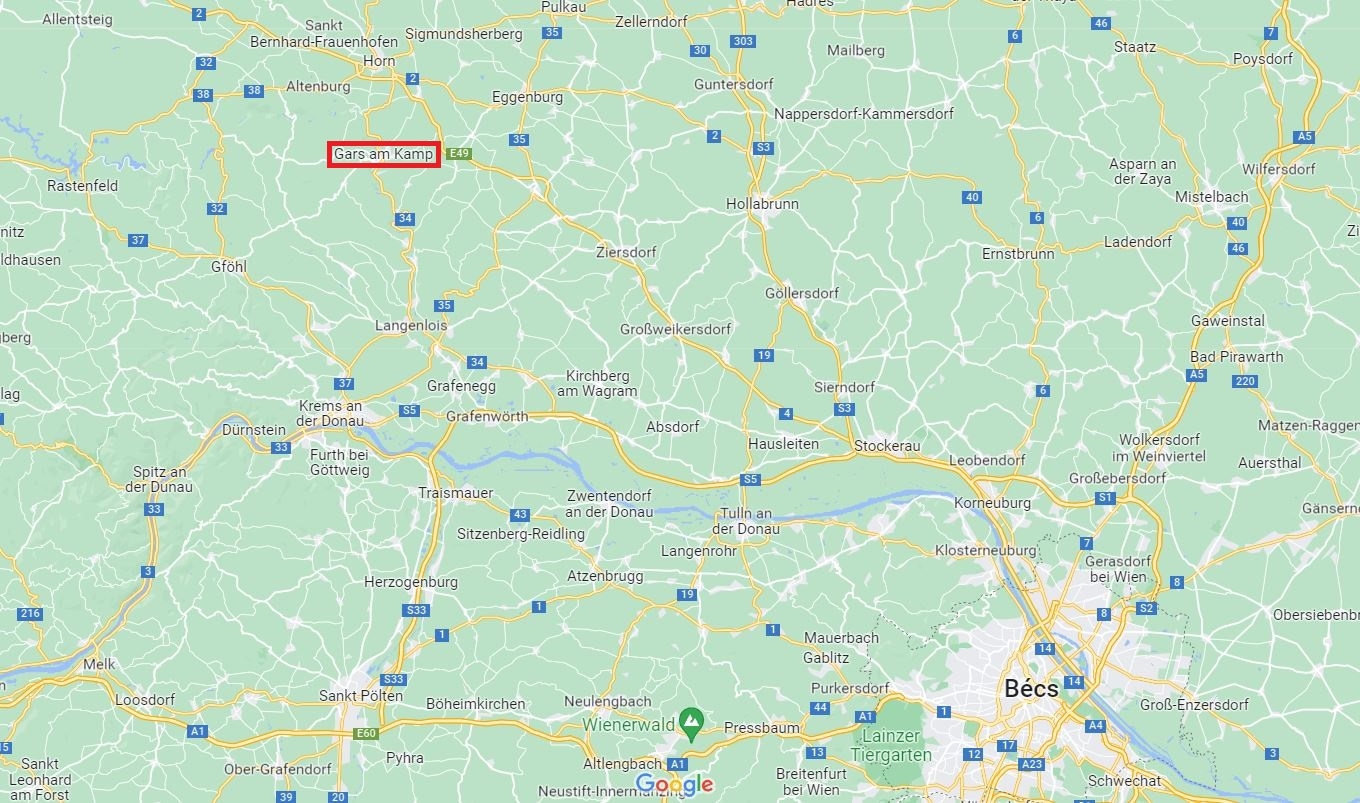The image size is (1360, 803).
Task: Click the S33 shield near Herzogenburg
Action: coord(417,610)
